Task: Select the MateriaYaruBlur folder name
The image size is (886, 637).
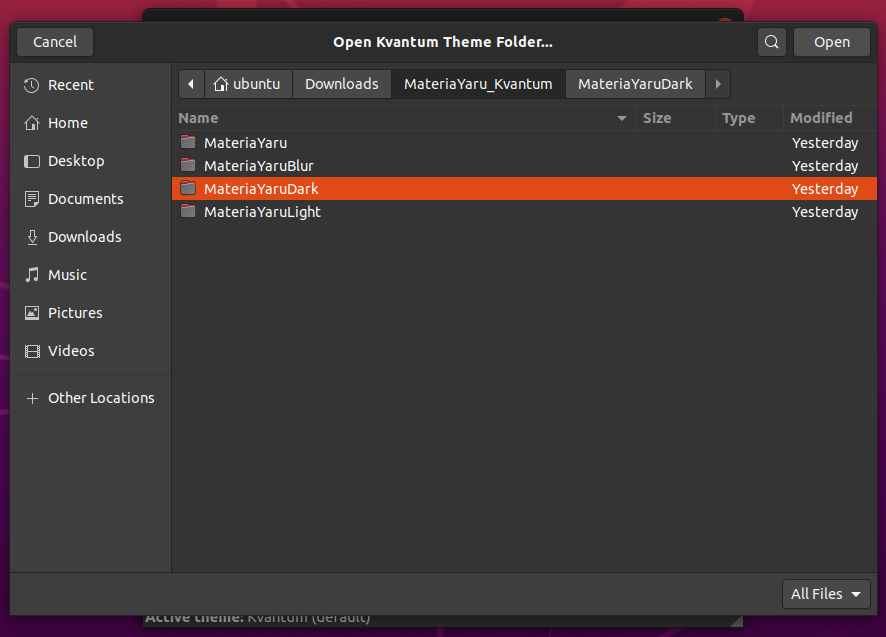Action: coord(258,166)
